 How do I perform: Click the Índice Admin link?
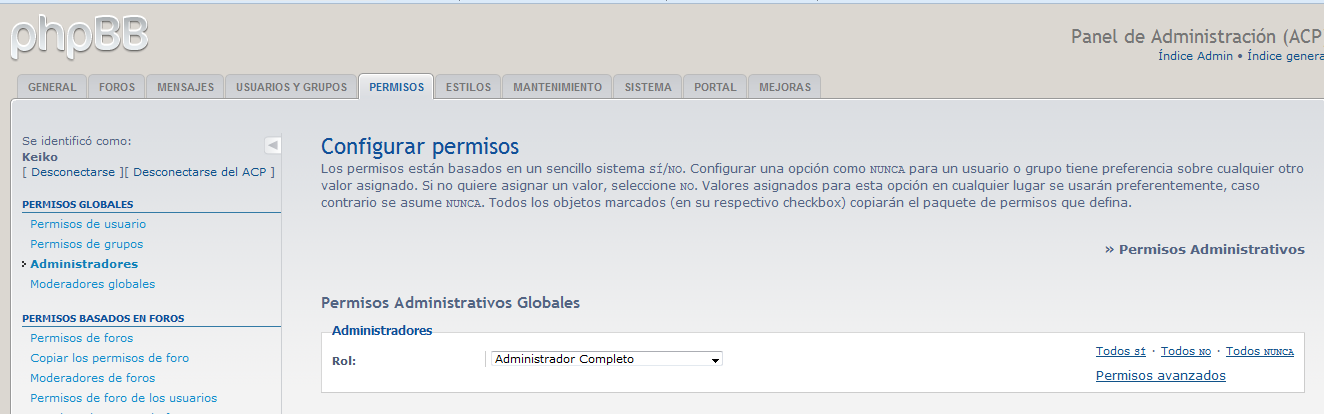(x=1195, y=57)
